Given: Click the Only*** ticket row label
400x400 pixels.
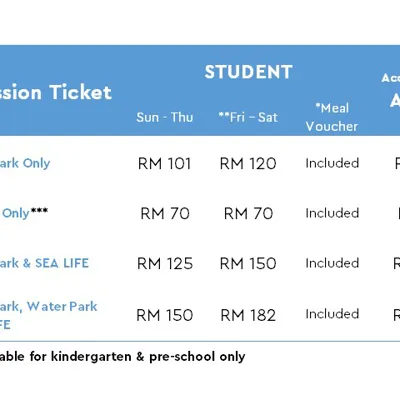Looking at the screenshot, I should coord(24,213).
